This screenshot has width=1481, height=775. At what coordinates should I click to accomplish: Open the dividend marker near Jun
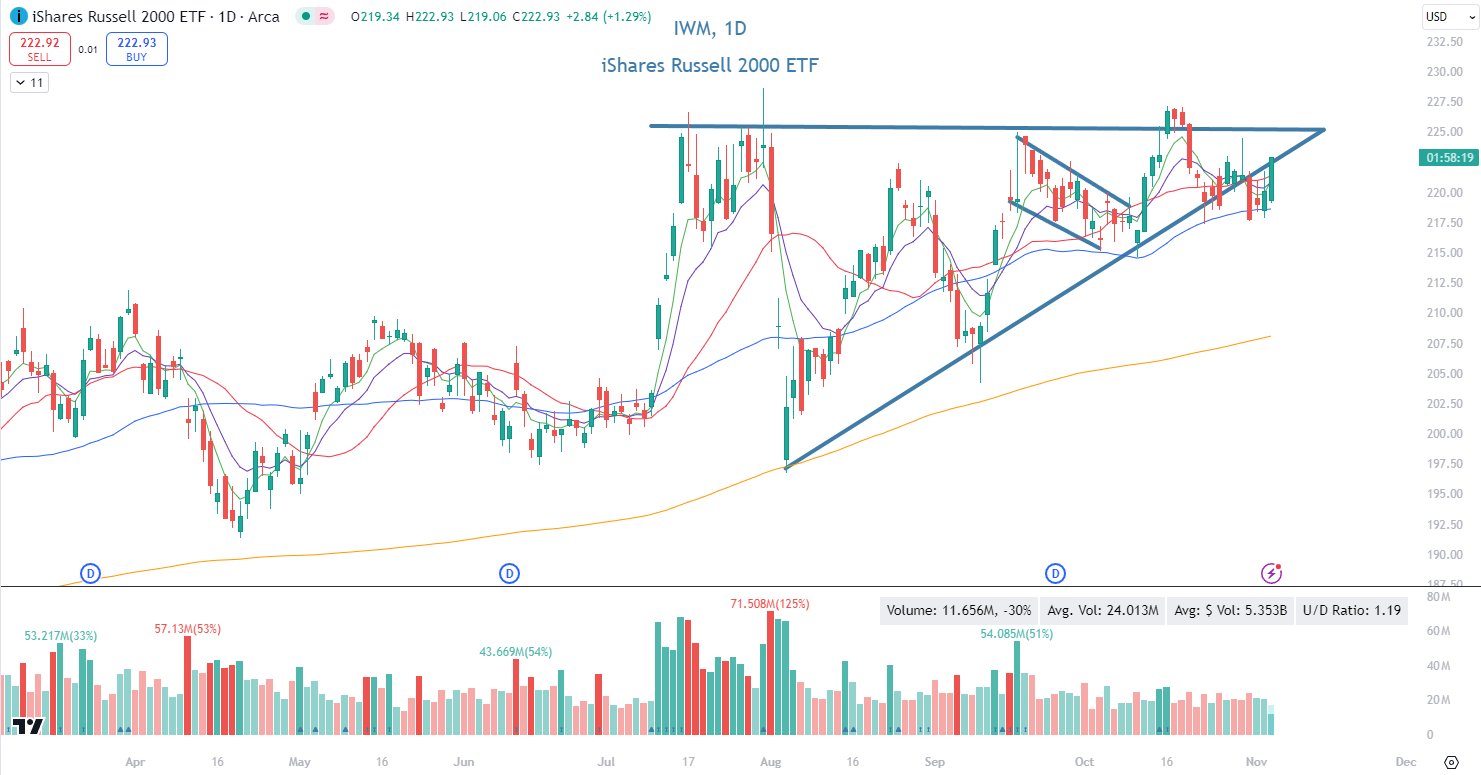(509, 573)
